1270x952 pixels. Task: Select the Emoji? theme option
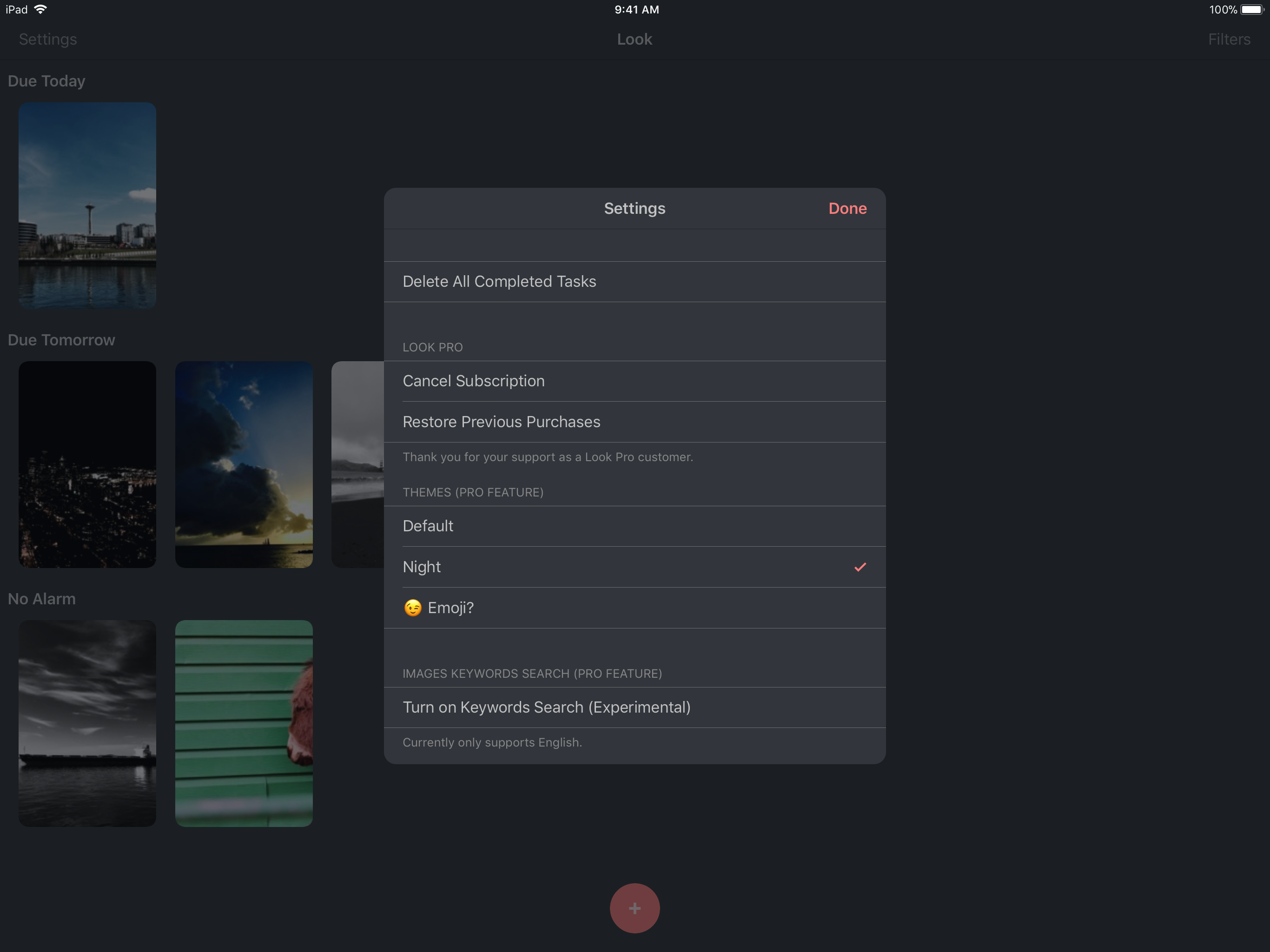pyautogui.click(x=635, y=608)
